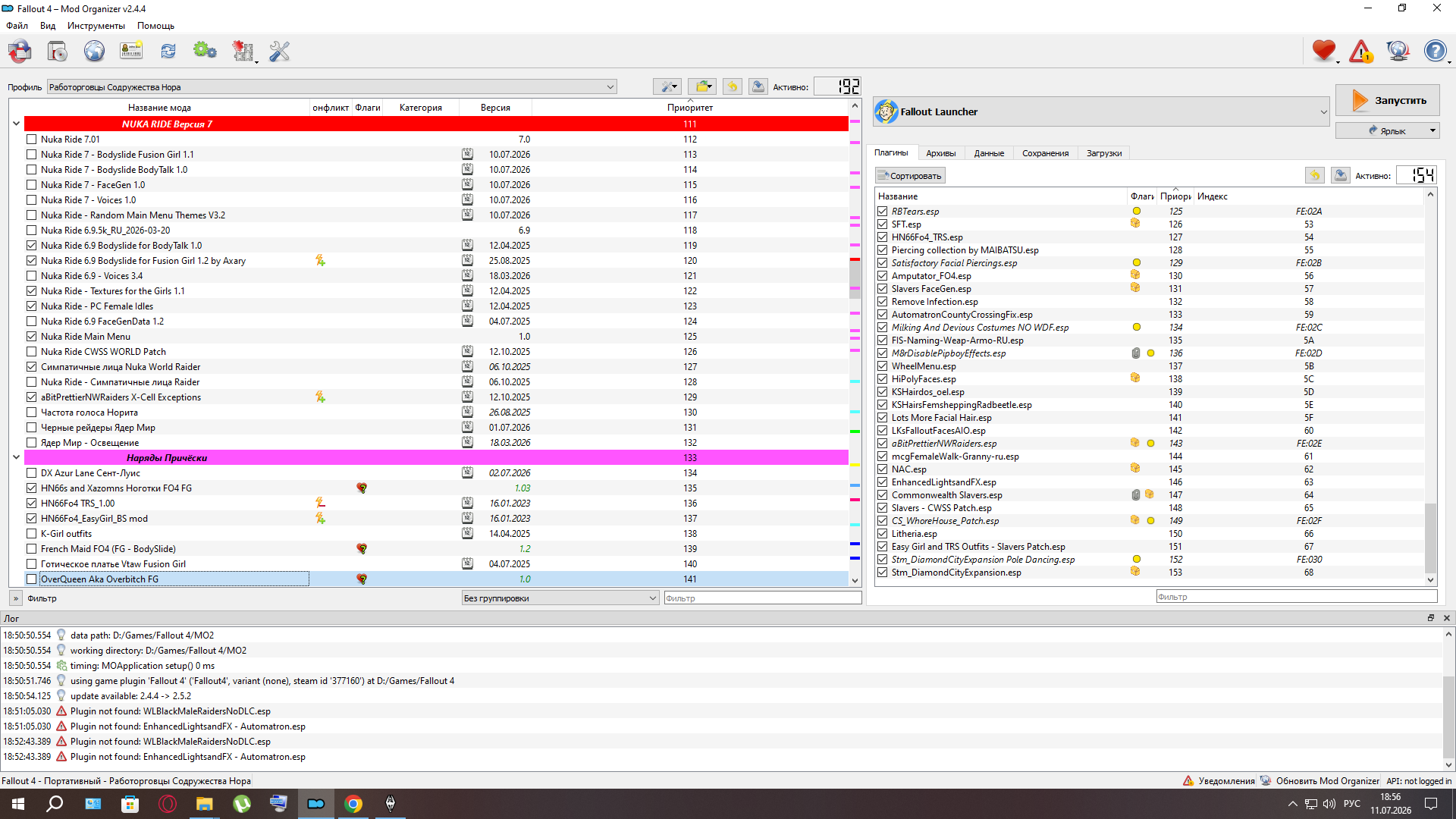Click Install Mod from archive icon
This screenshot has height=819, width=1456.
(58, 52)
